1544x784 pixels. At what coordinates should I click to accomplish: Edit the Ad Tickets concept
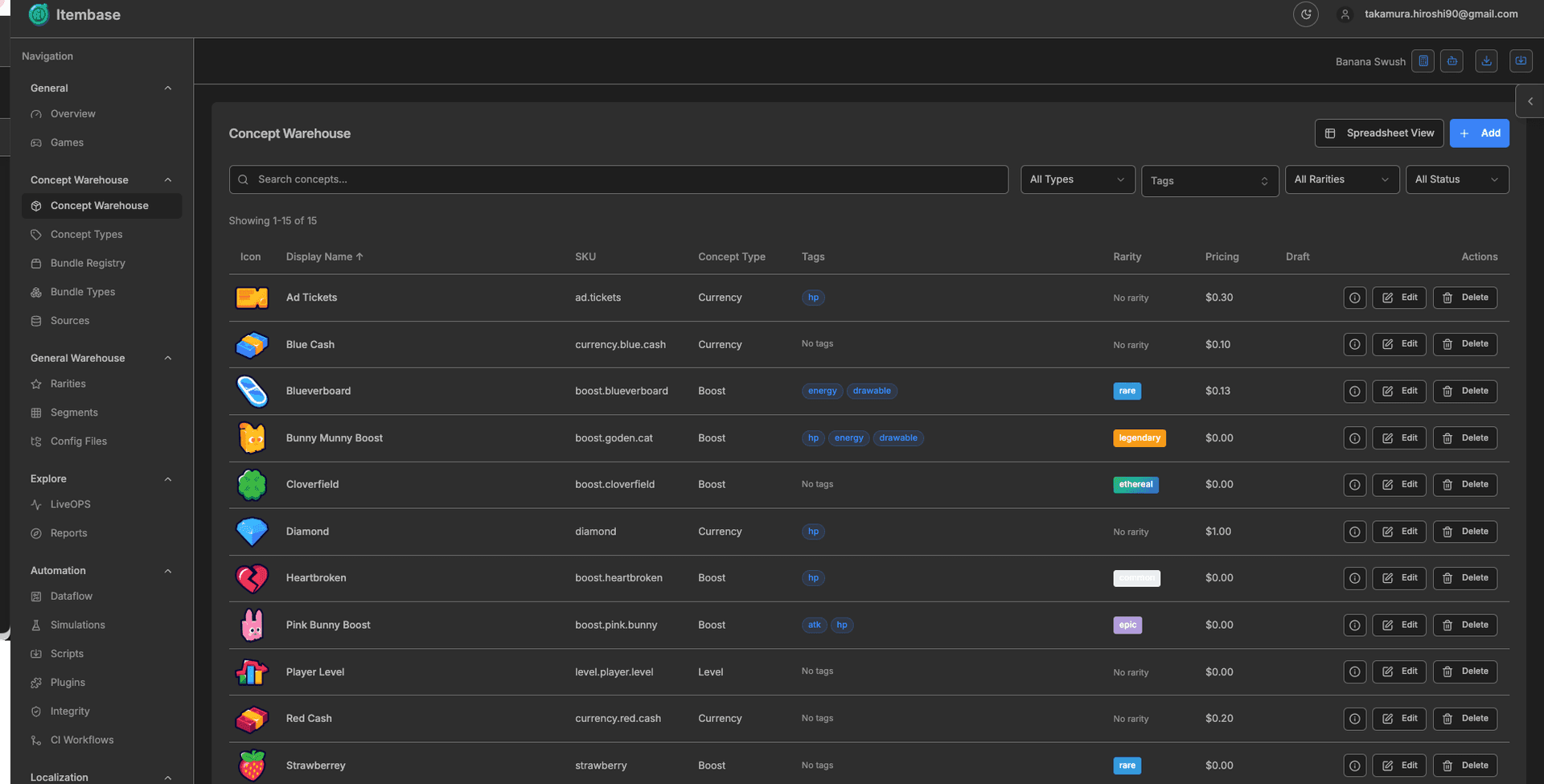(x=1400, y=298)
